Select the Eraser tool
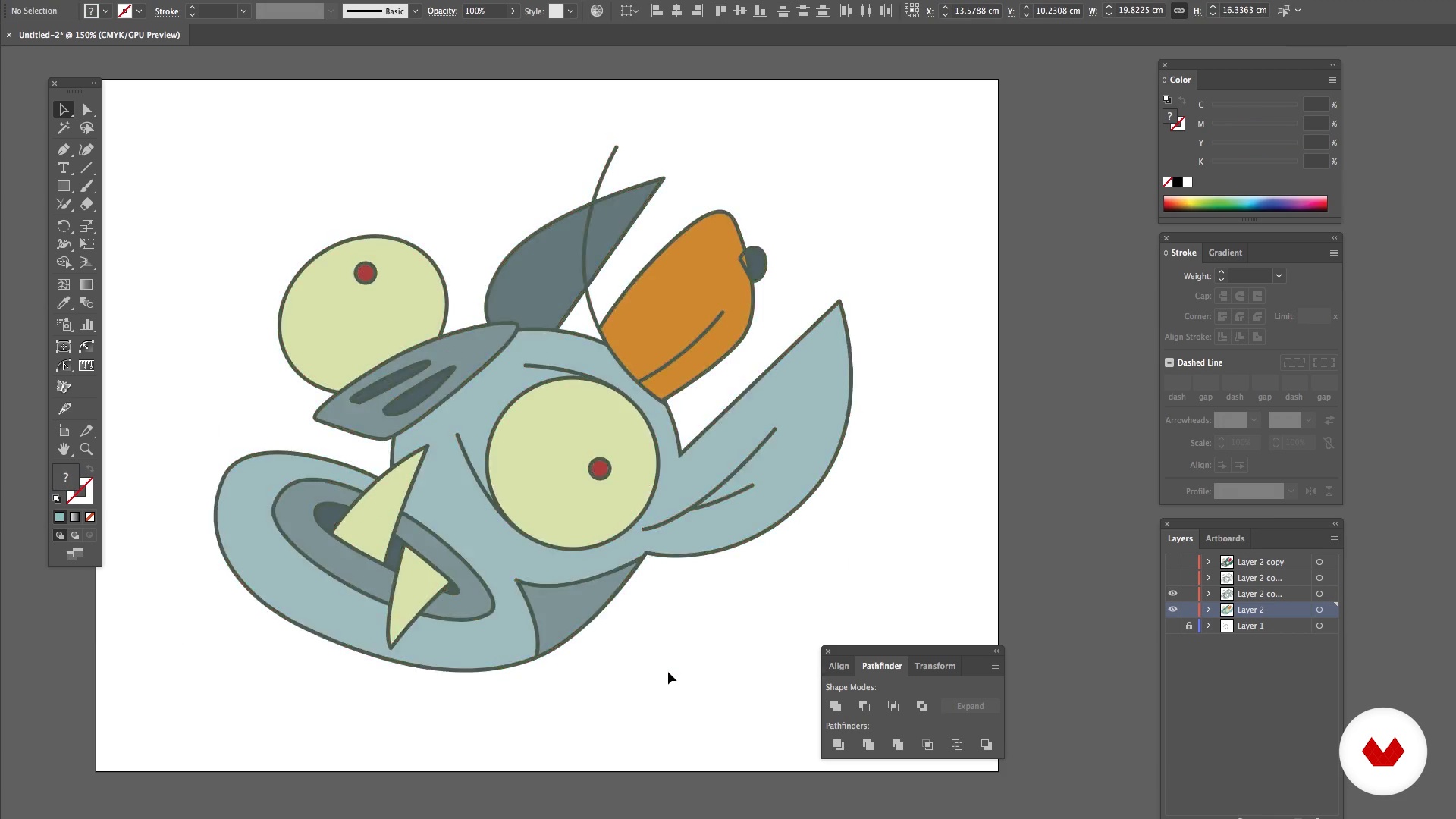The height and width of the screenshot is (819, 1456). coord(86,204)
